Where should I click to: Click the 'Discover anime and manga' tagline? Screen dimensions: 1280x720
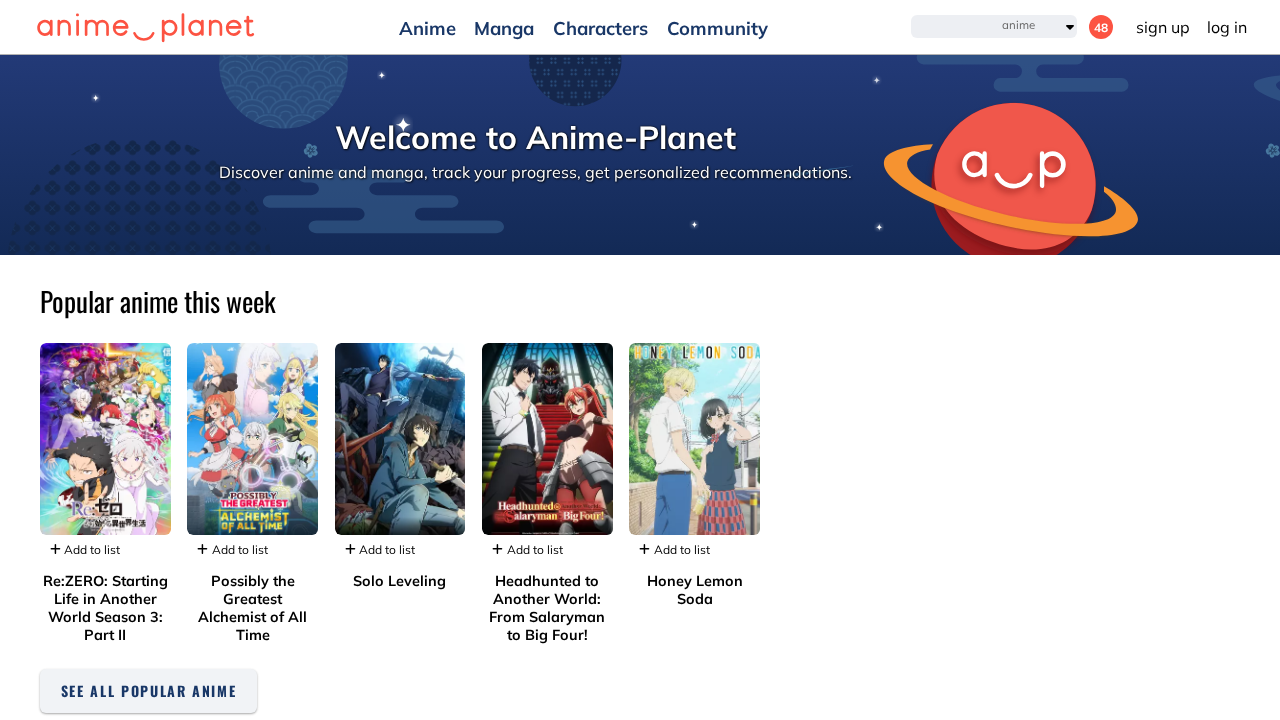click(535, 172)
